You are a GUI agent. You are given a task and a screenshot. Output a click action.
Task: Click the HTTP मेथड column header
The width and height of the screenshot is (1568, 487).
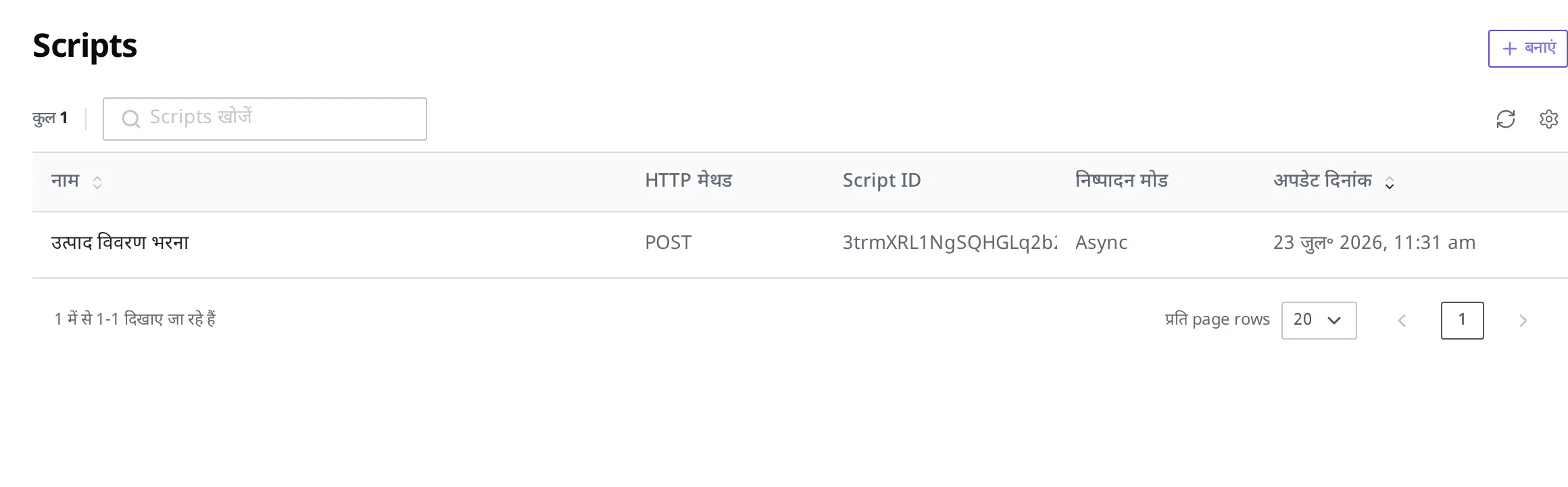click(688, 181)
